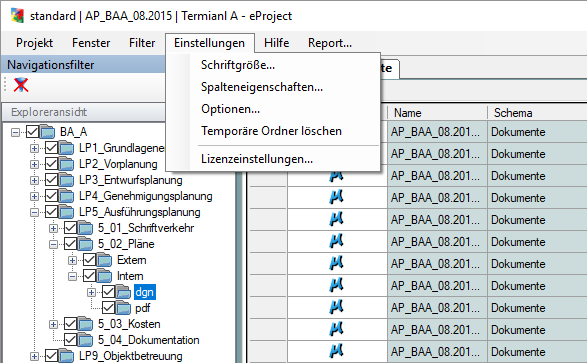Click the 5_03_Kosten folder icon

(x=86, y=324)
